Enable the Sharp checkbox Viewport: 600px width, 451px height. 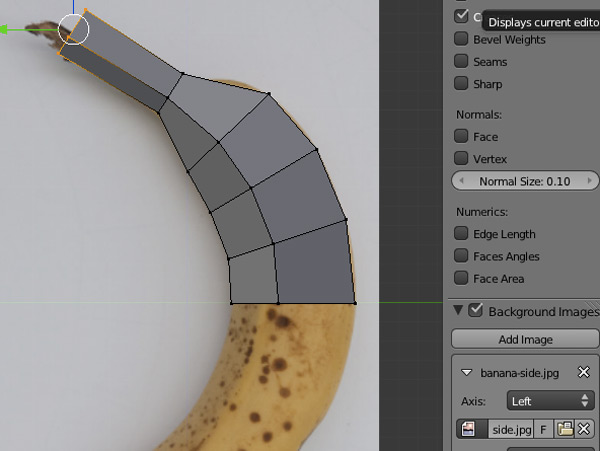pos(461,83)
